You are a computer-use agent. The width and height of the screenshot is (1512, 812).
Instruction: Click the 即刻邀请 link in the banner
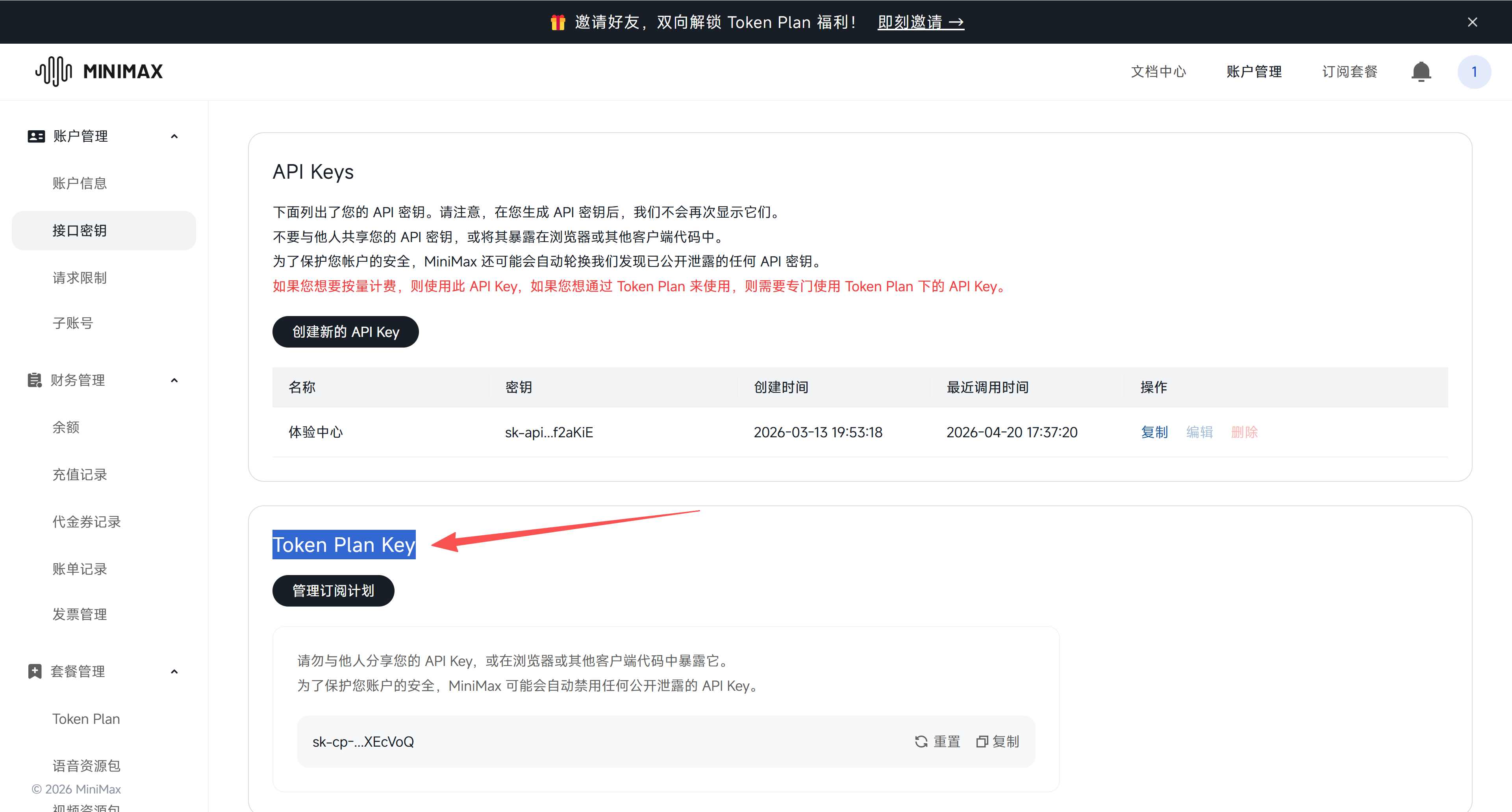coord(920,22)
